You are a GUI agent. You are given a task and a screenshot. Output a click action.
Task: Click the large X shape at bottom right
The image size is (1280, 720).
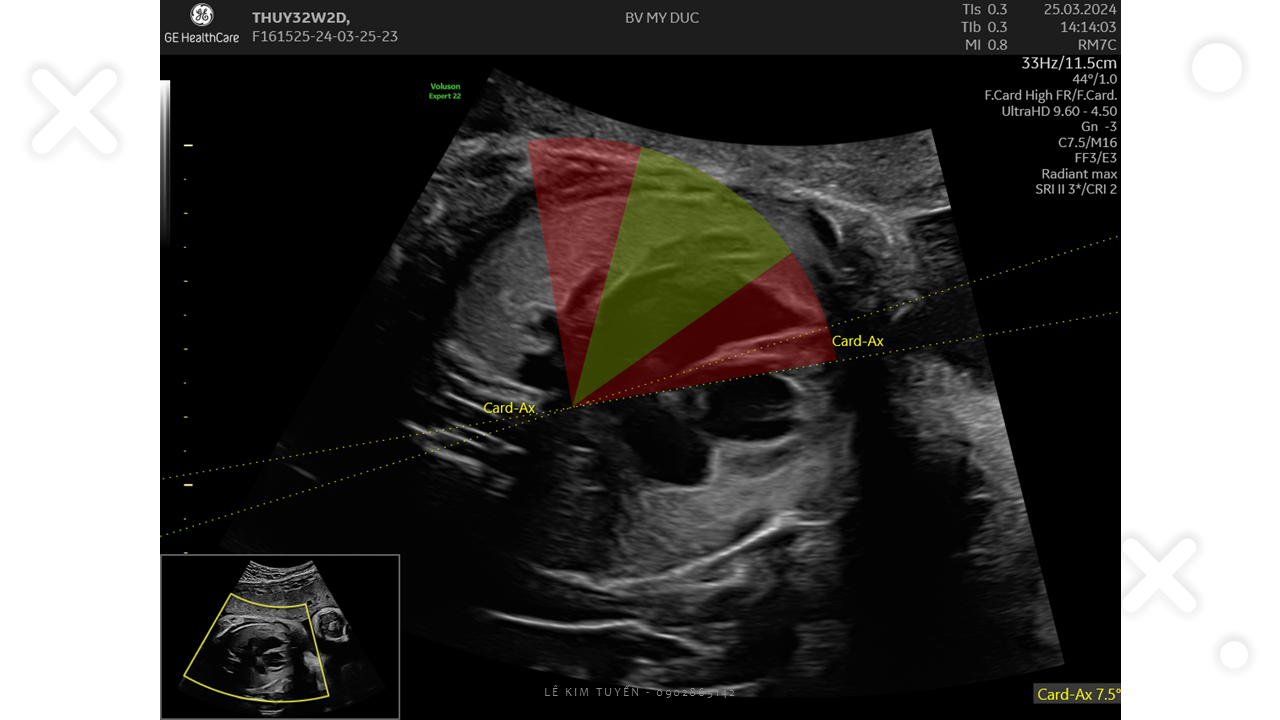(x=1161, y=575)
